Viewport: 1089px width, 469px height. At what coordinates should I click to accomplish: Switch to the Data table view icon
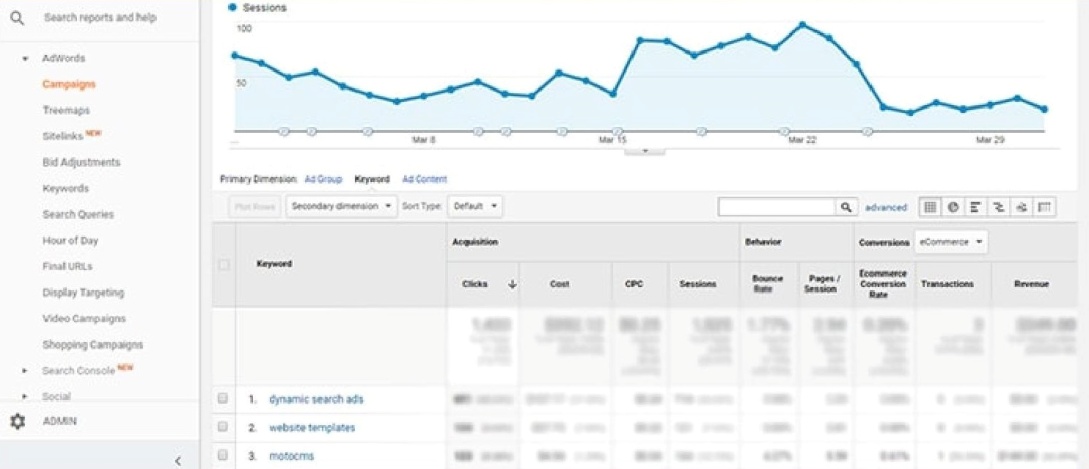click(x=930, y=207)
